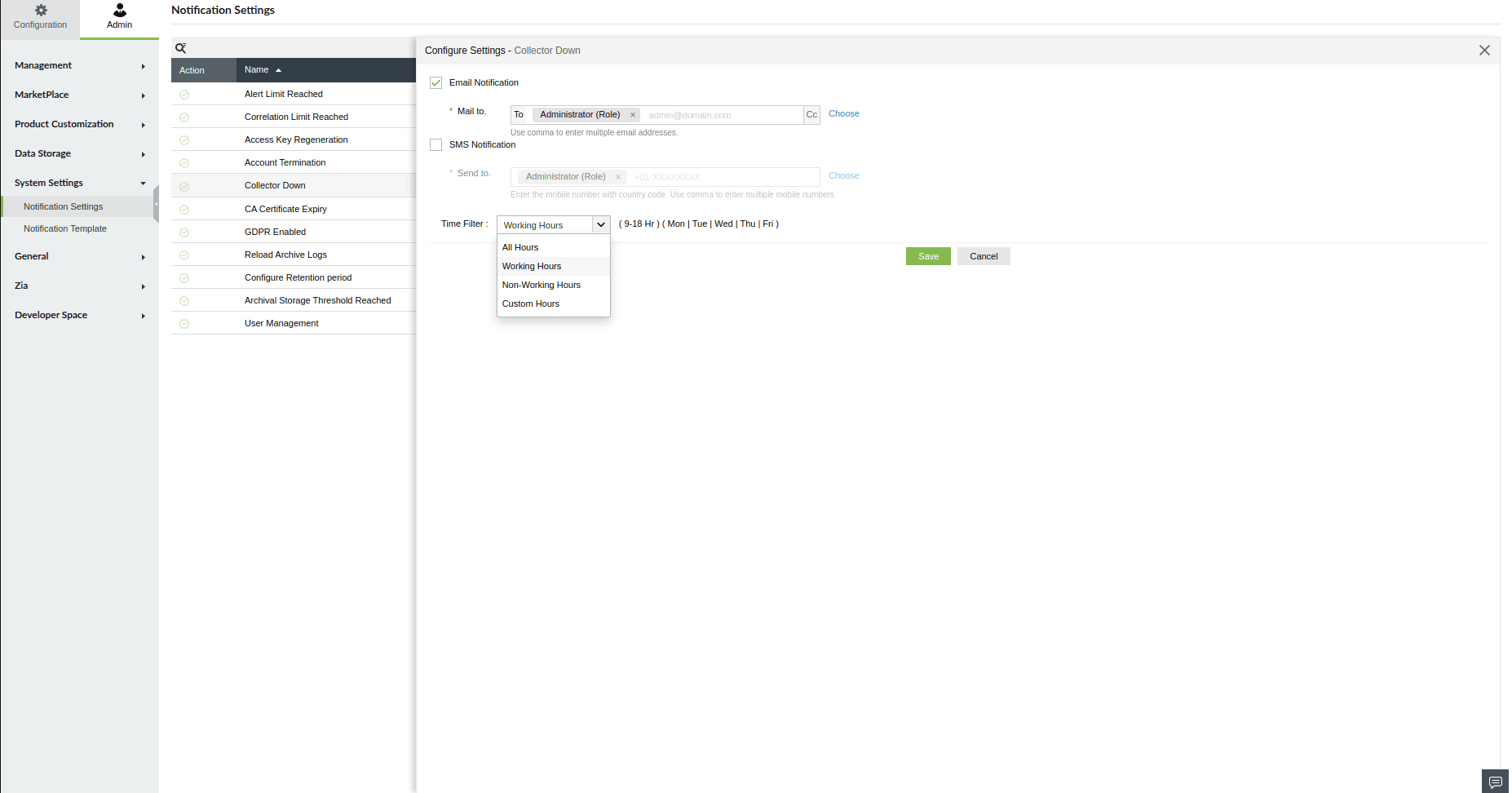Select the GDPR Enabled row

294,232
